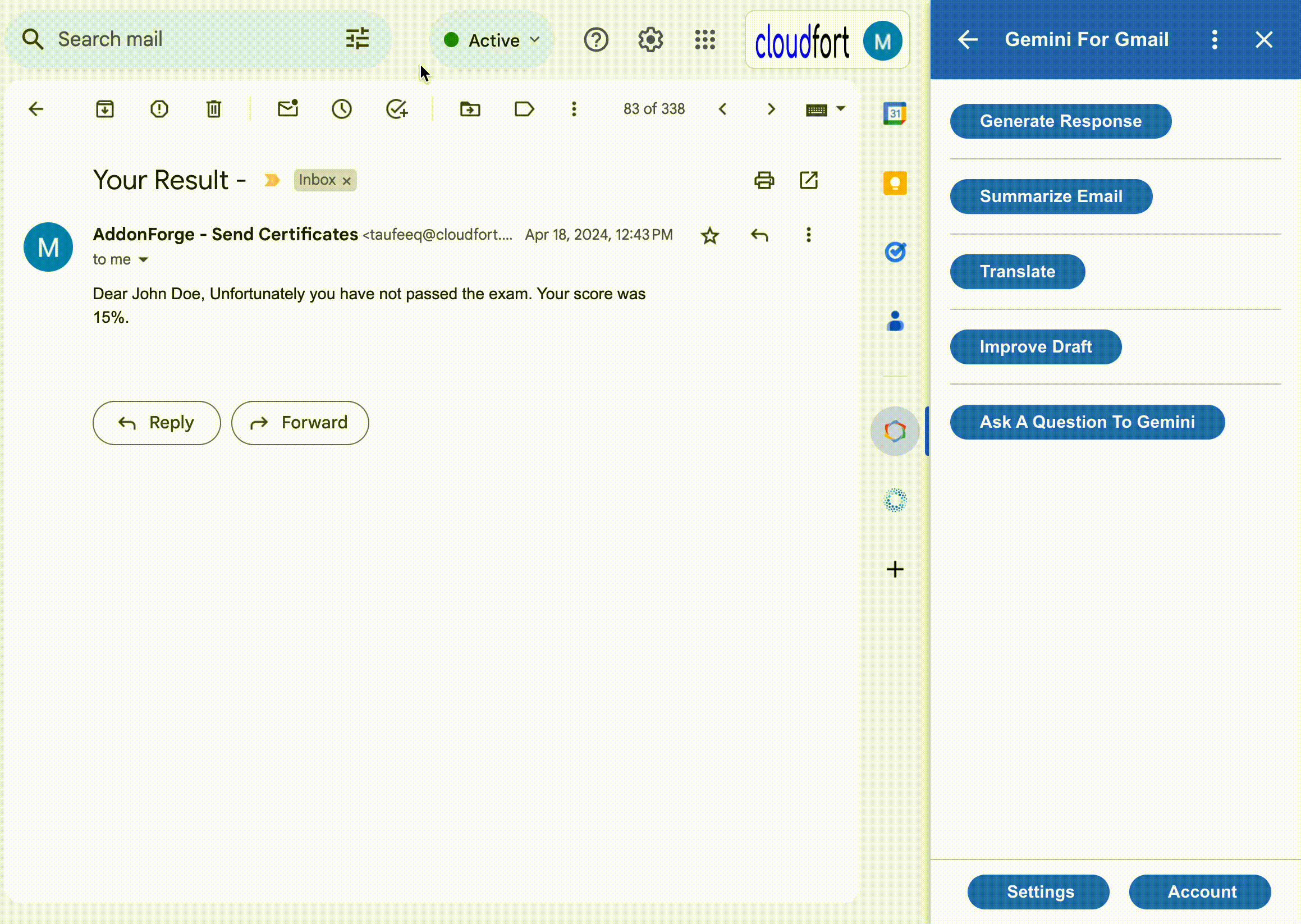Go to newer email arrow

(x=723, y=109)
